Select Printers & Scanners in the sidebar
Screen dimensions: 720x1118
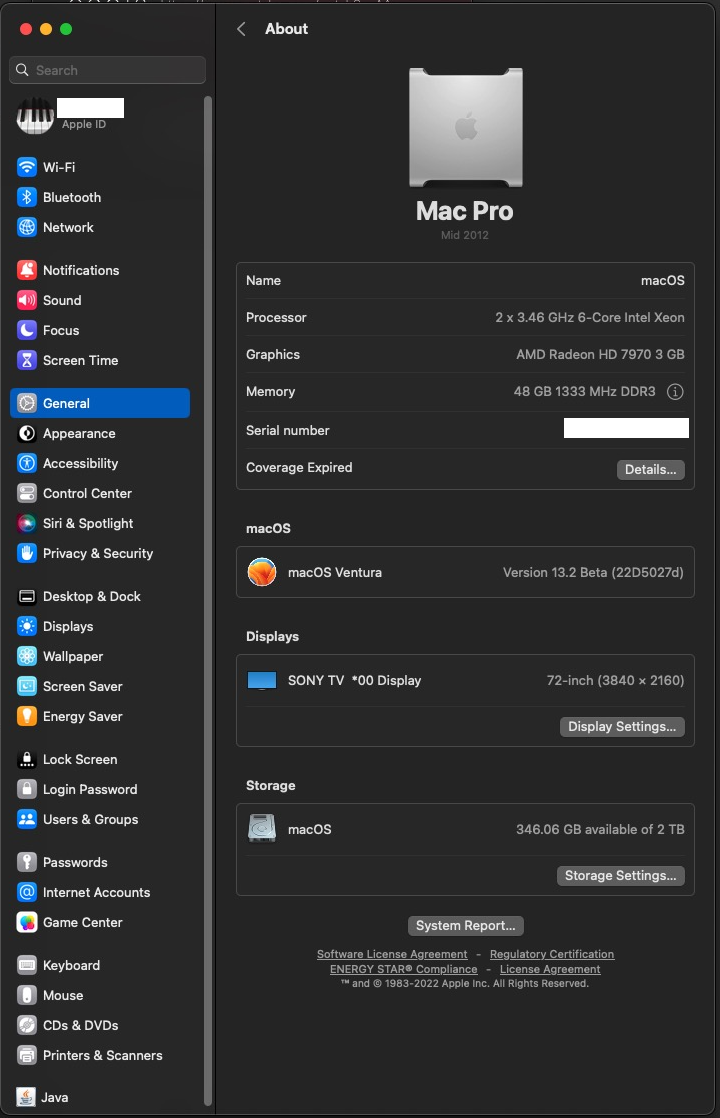tap(100, 1055)
